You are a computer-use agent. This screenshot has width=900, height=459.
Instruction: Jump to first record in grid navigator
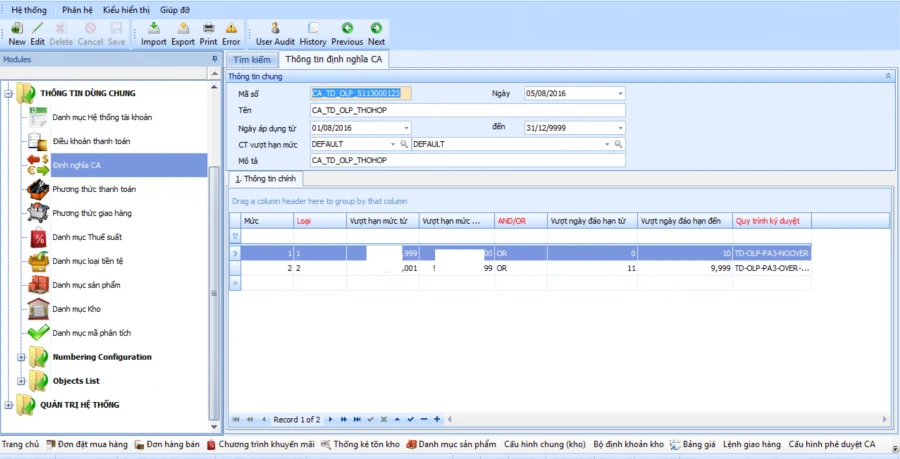tap(236, 419)
